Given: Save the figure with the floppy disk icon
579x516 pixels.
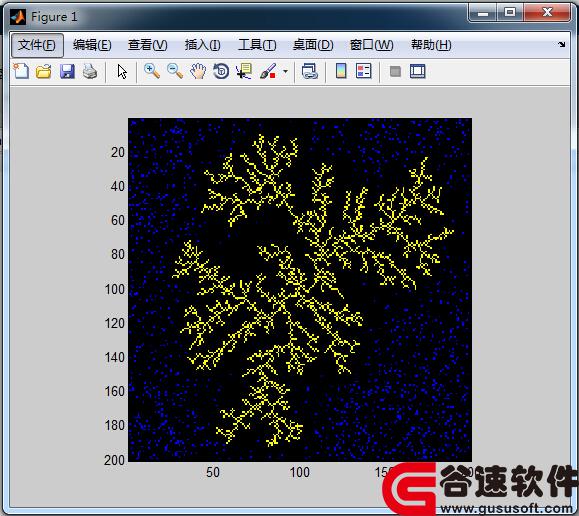Looking at the screenshot, I should [x=67, y=71].
